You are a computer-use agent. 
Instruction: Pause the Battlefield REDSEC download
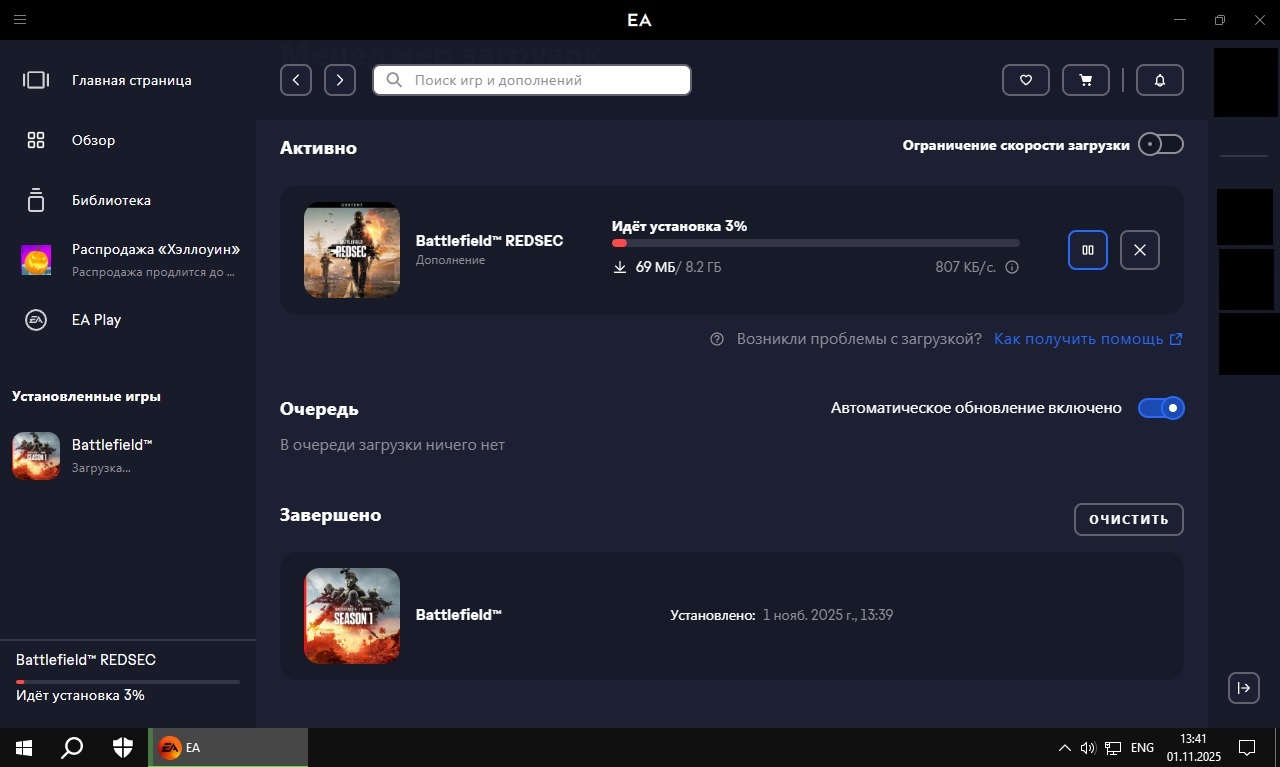(x=1088, y=250)
